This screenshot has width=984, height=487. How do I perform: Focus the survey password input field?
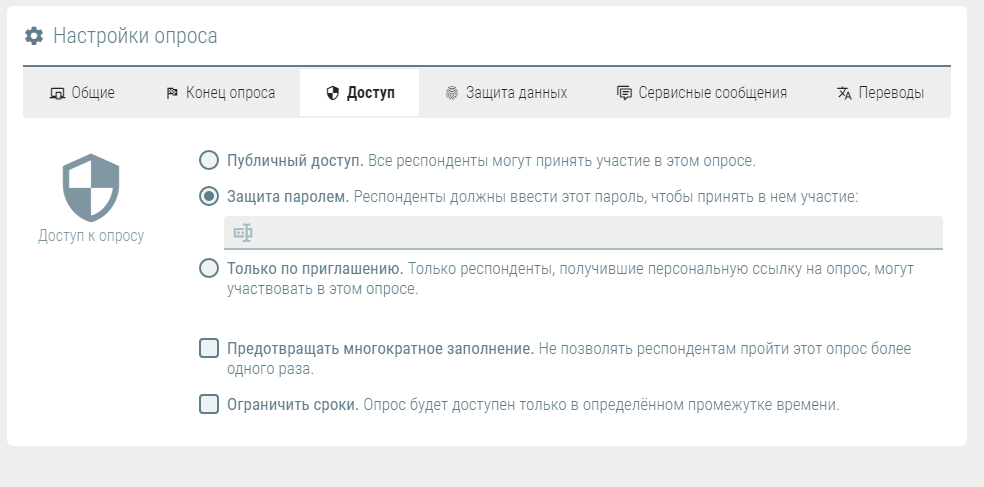pyautogui.click(x=590, y=233)
